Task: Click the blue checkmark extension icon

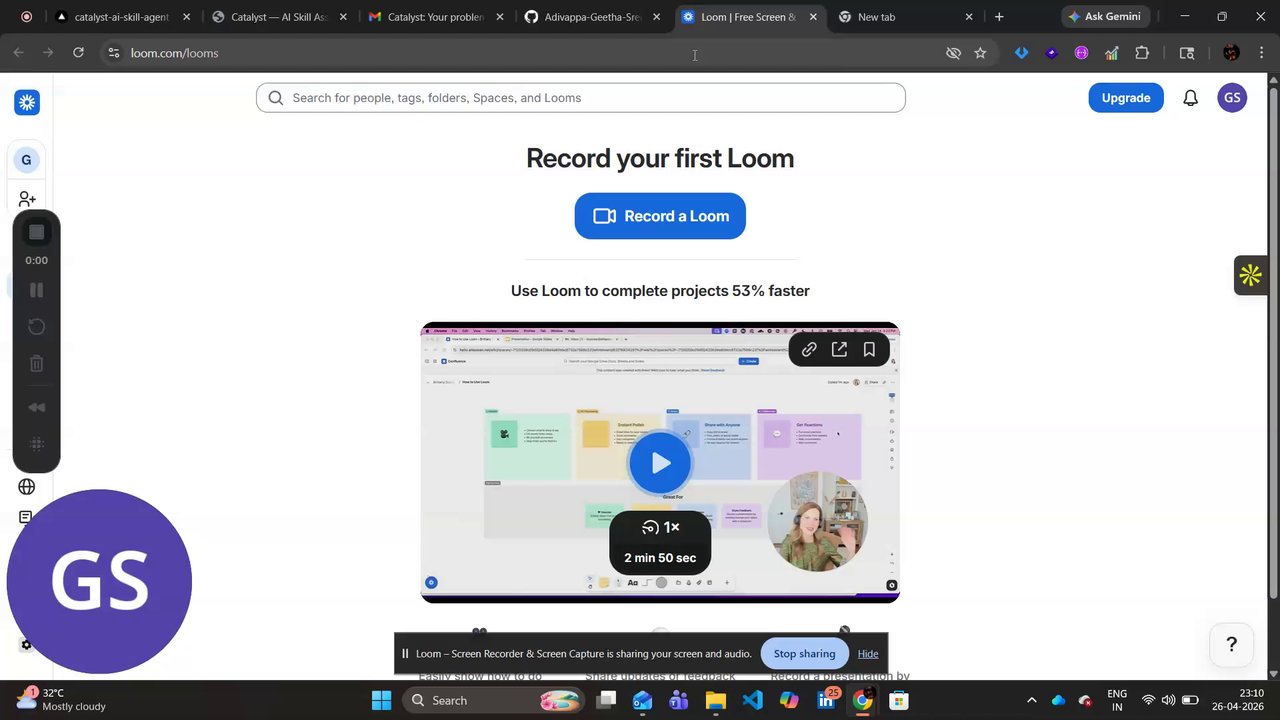Action: tap(1021, 53)
